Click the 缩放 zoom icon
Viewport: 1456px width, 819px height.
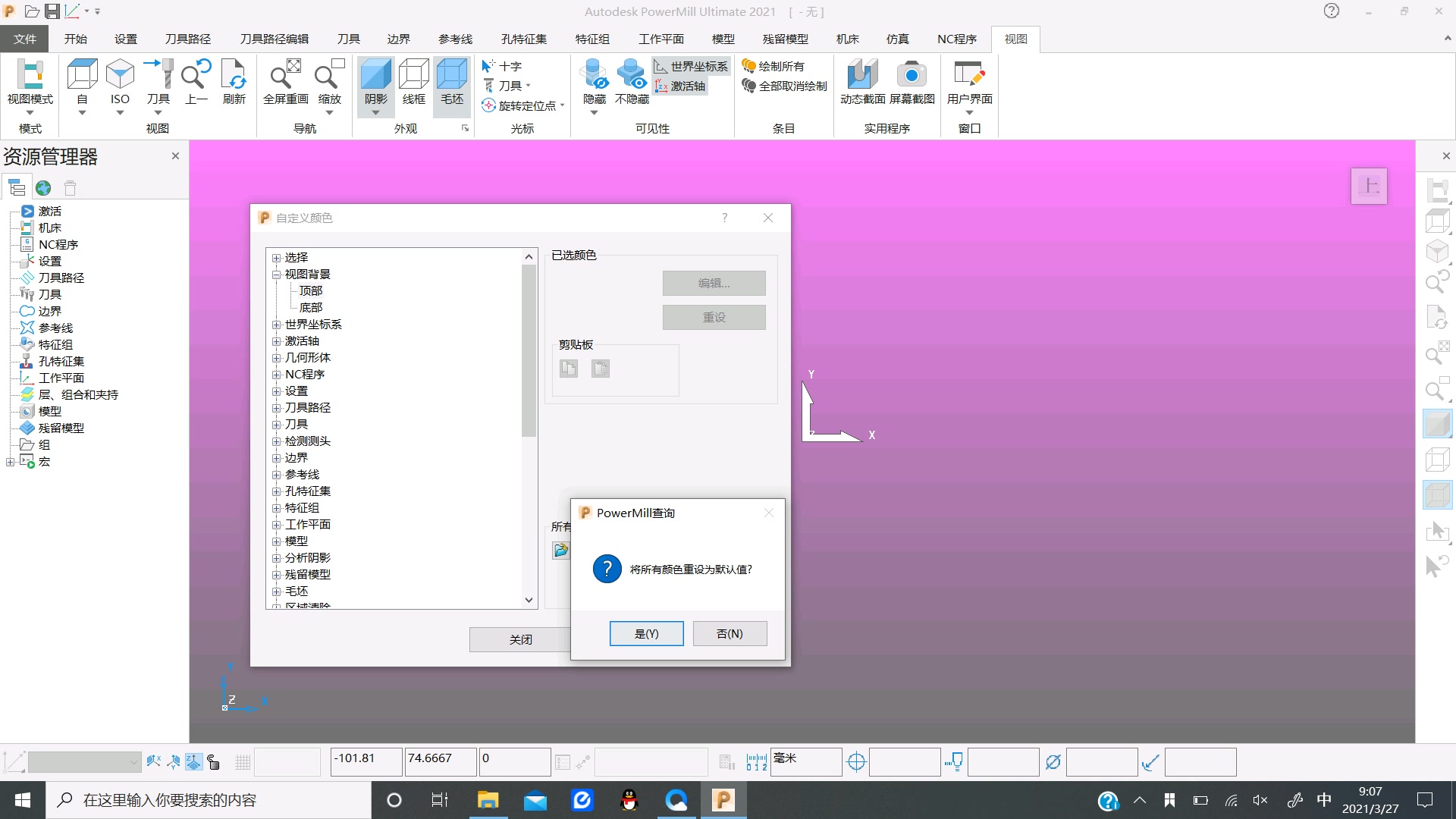pos(329,74)
